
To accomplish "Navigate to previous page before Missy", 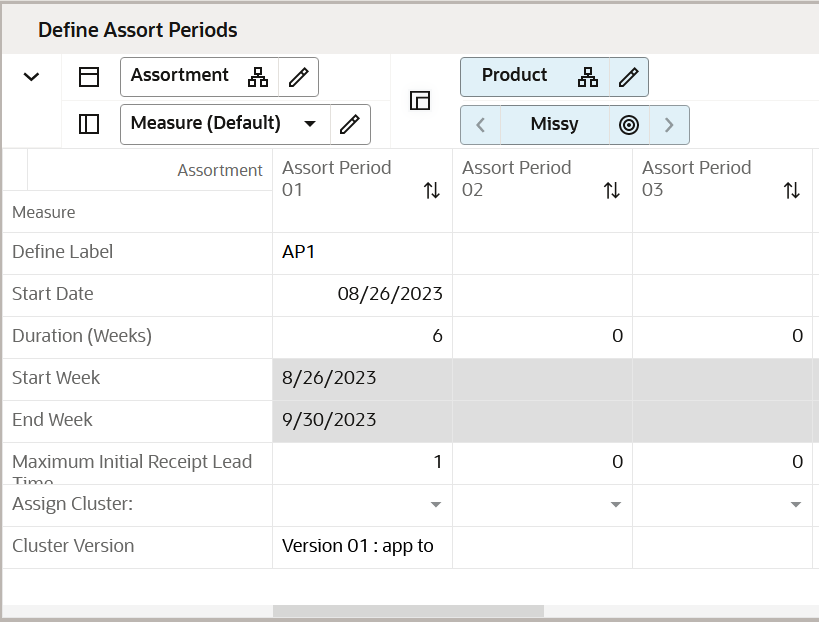I will click(481, 124).
